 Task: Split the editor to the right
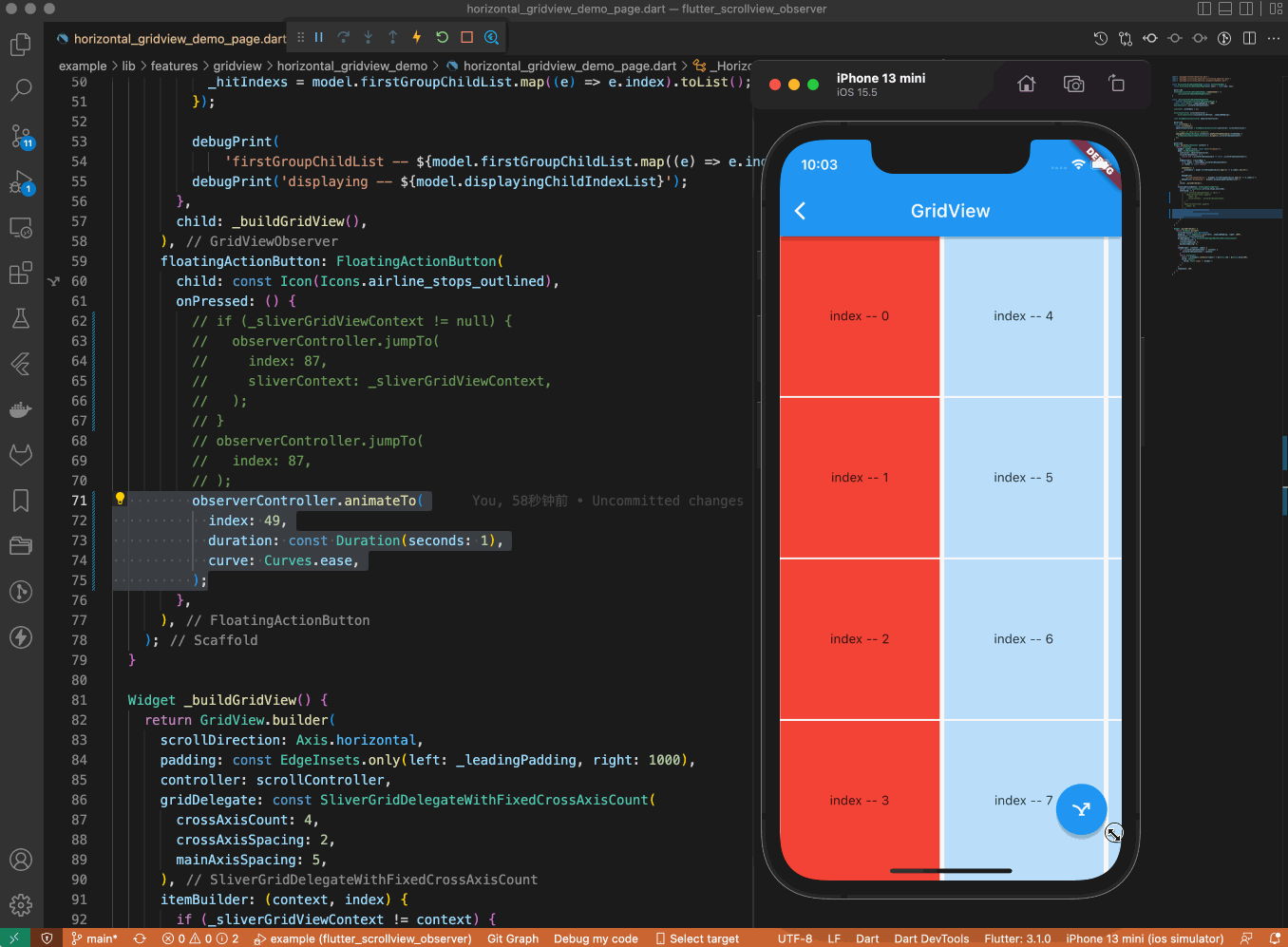click(1249, 38)
